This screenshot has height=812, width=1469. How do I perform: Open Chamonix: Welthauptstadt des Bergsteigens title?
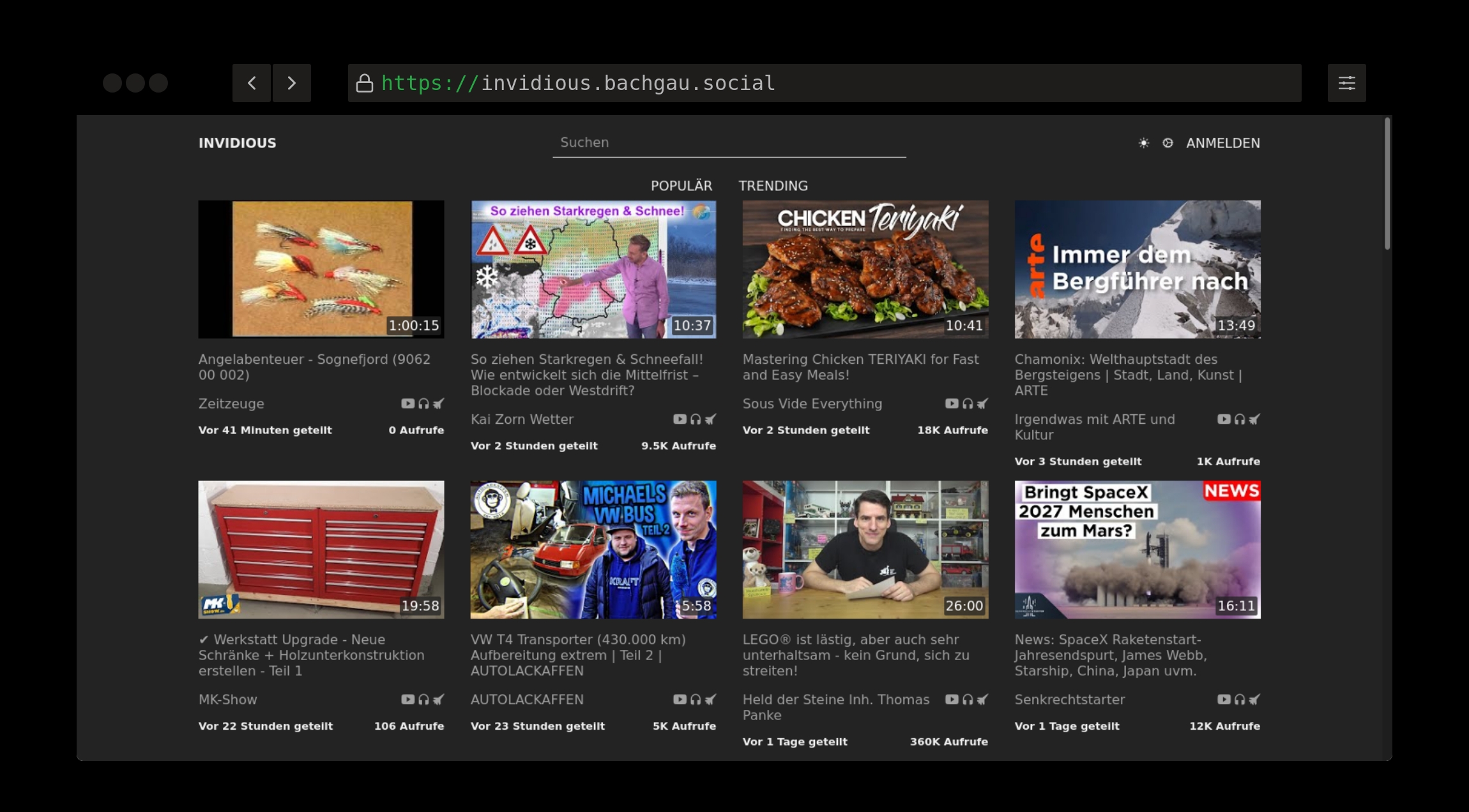pos(1129,375)
